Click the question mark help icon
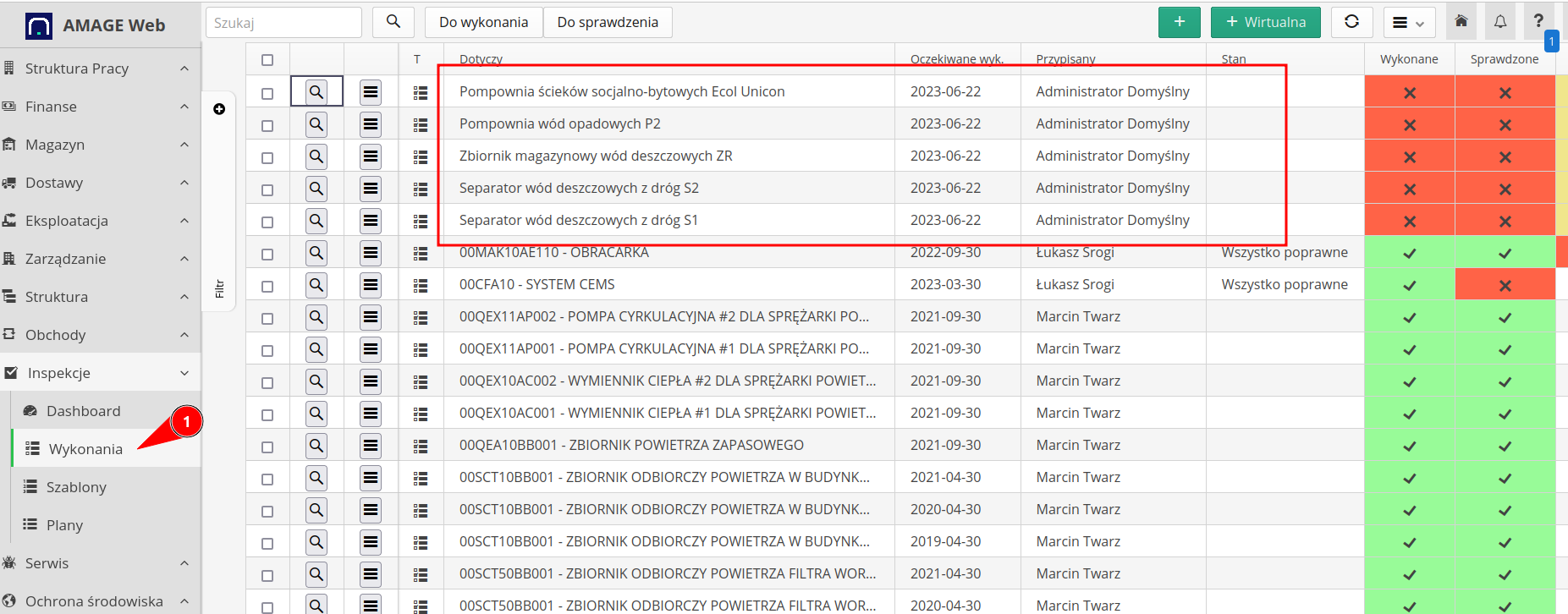This screenshot has height=614, width=1568. coord(1538,22)
